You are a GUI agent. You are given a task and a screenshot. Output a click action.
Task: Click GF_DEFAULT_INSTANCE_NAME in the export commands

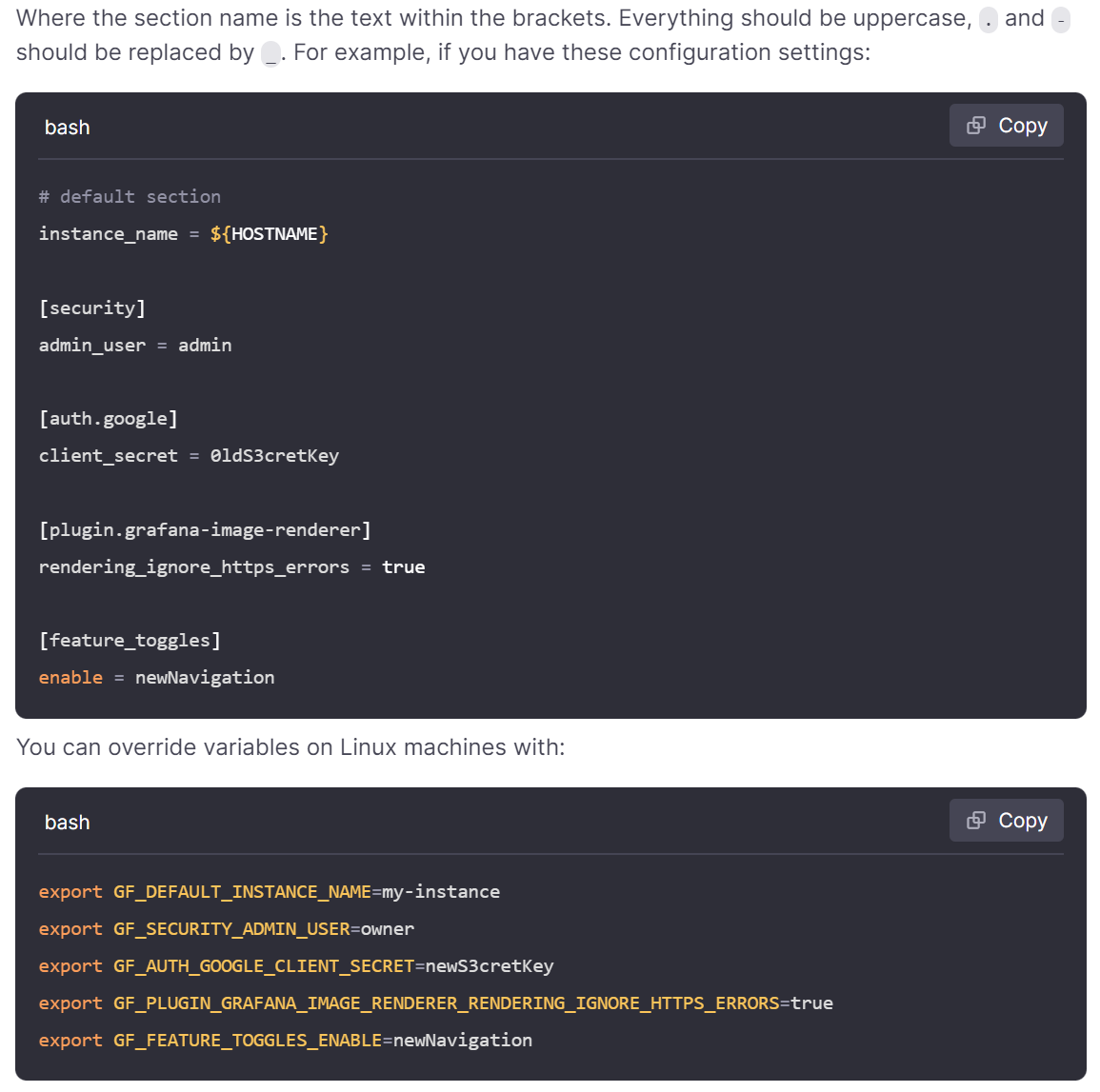click(242, 892)
